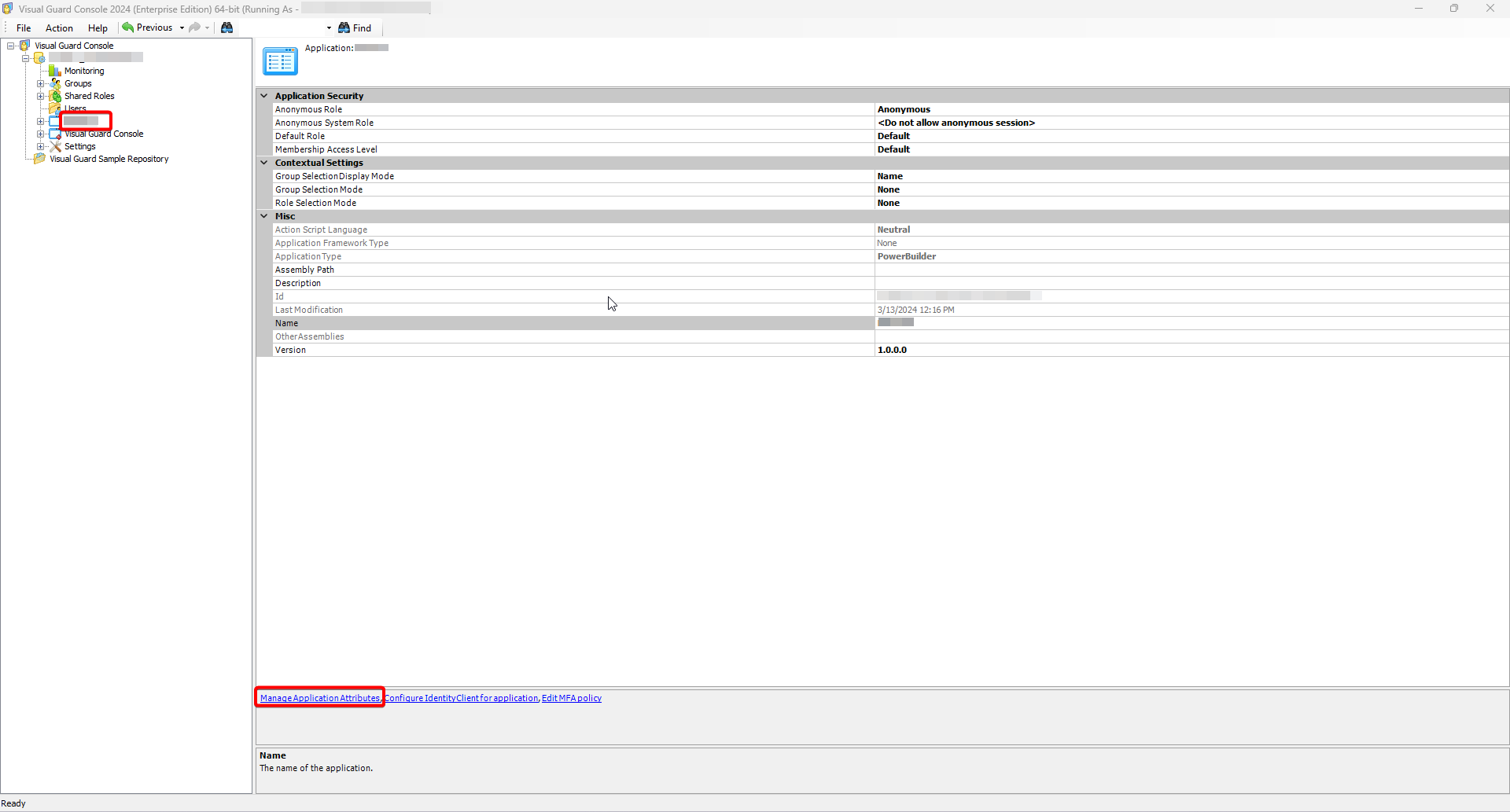The height and width of the screenshot is (812, 1510).
Task: Click the Groups icon in the tree
Action: pyautogui.click(x=55, y=83)
